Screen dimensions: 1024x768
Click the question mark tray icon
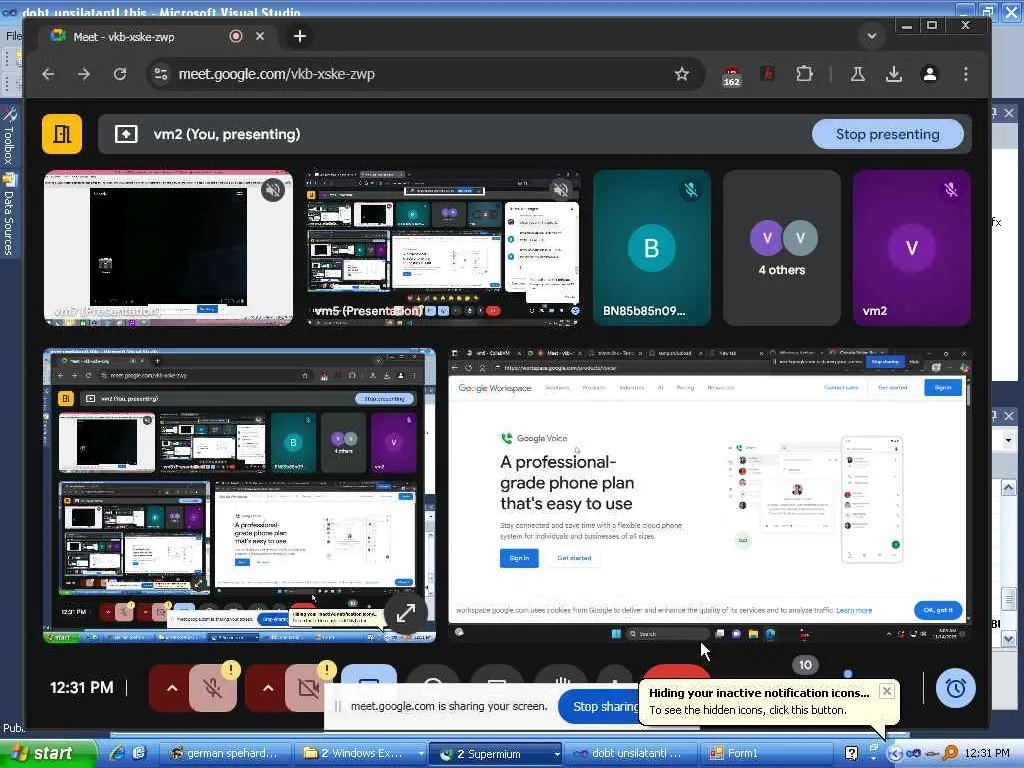tap(851, 753)
